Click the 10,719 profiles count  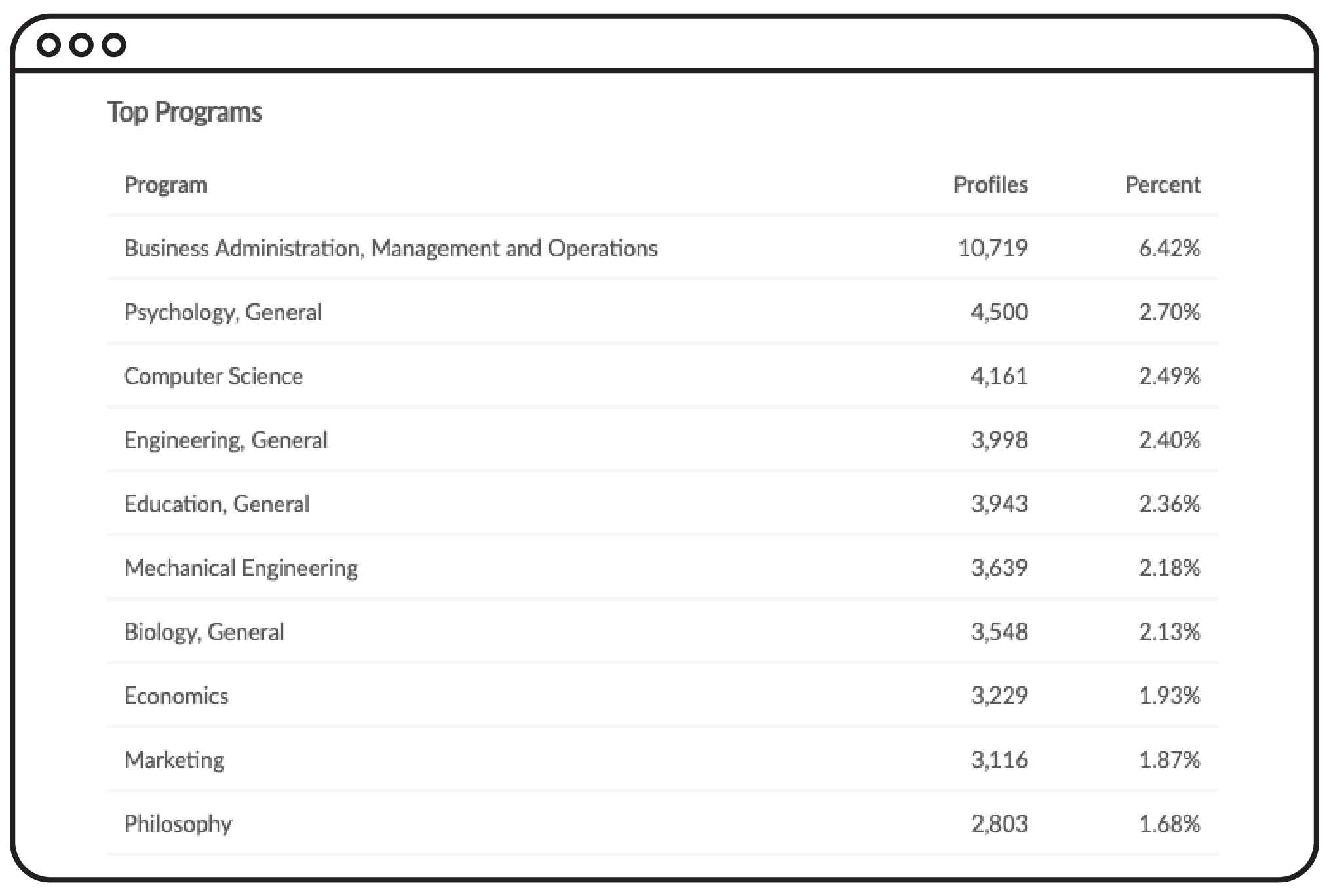coord(993,248)
